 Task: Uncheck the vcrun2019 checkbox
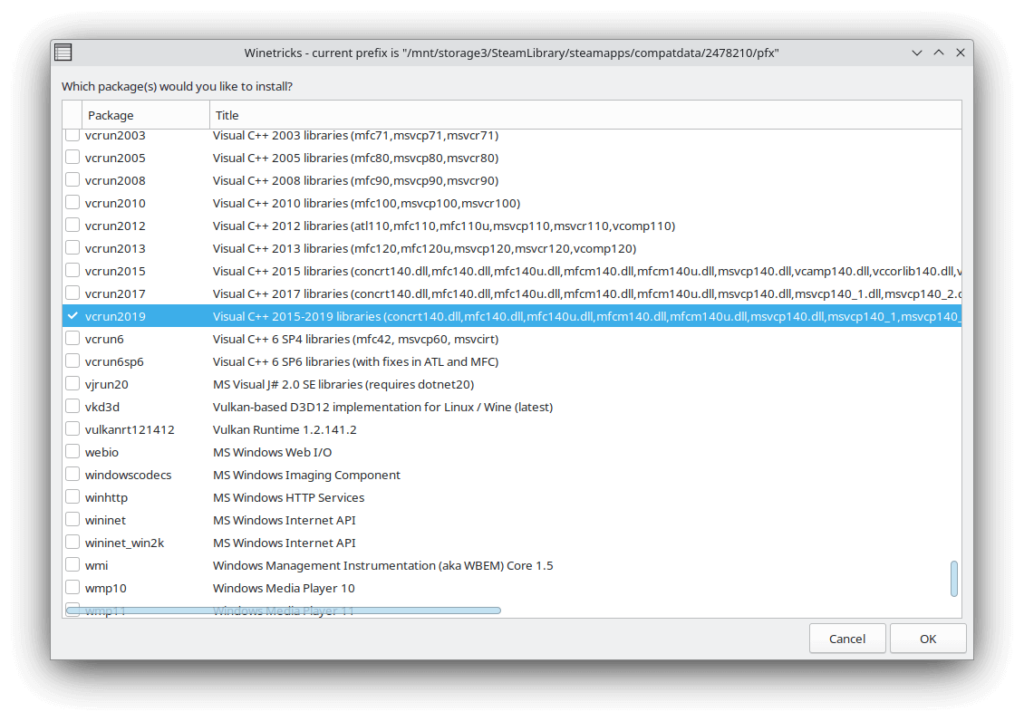pos(72,315)
